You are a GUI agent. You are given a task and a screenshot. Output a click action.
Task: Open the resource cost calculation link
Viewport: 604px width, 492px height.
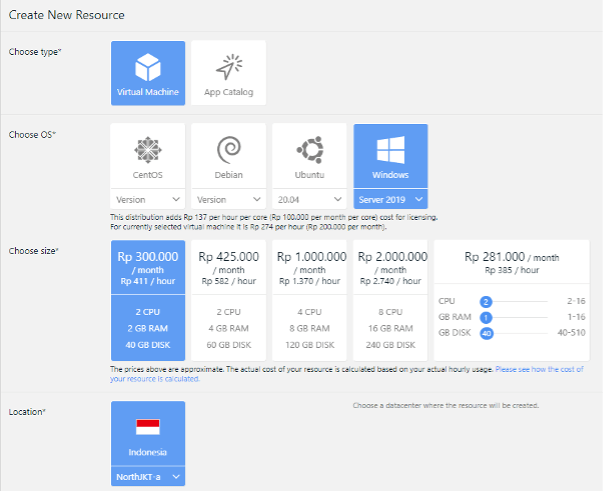(x=347, y=374)
